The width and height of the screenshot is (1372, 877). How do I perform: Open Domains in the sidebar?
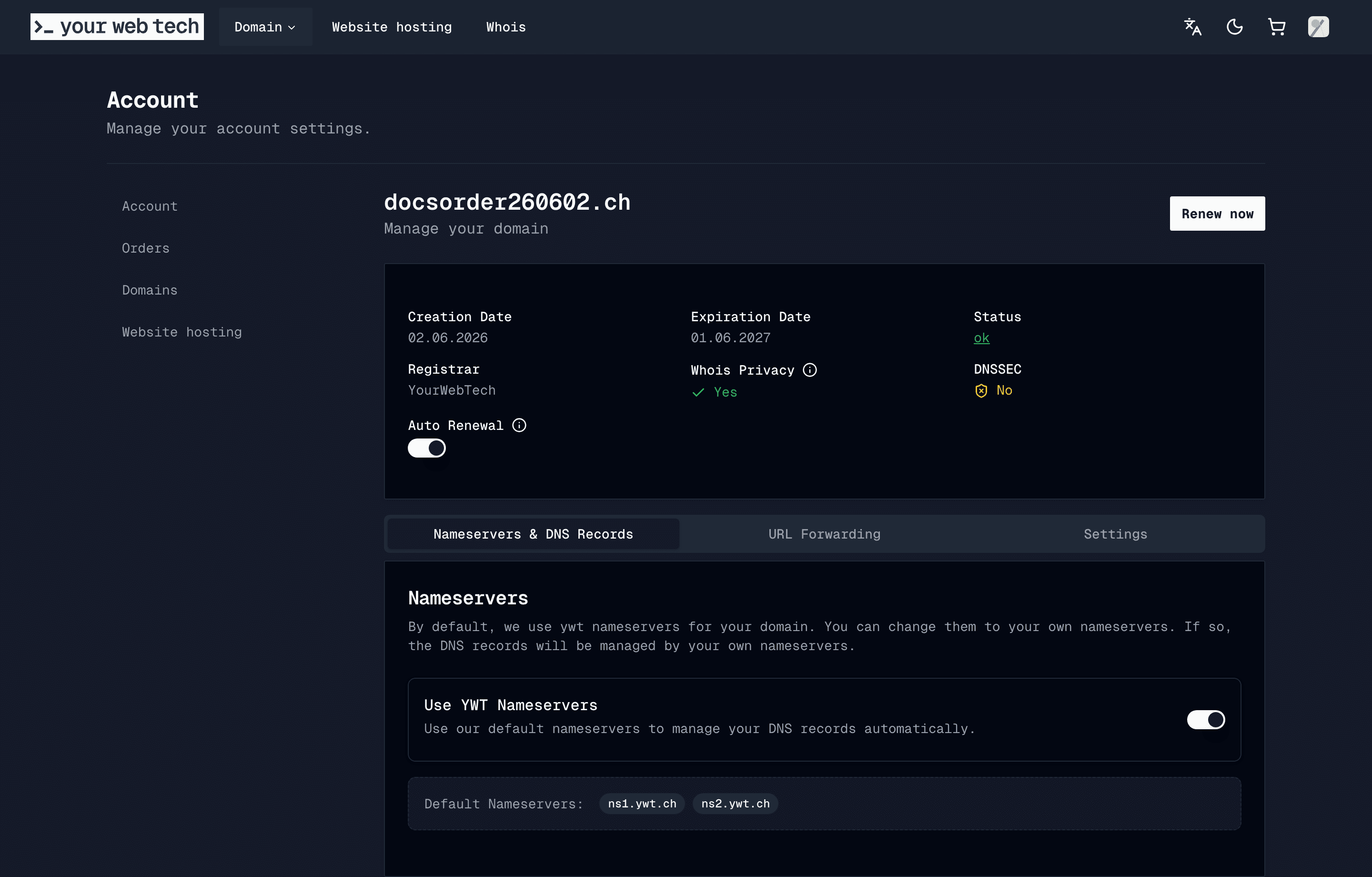pyautogui.click(x=150, y=290)
